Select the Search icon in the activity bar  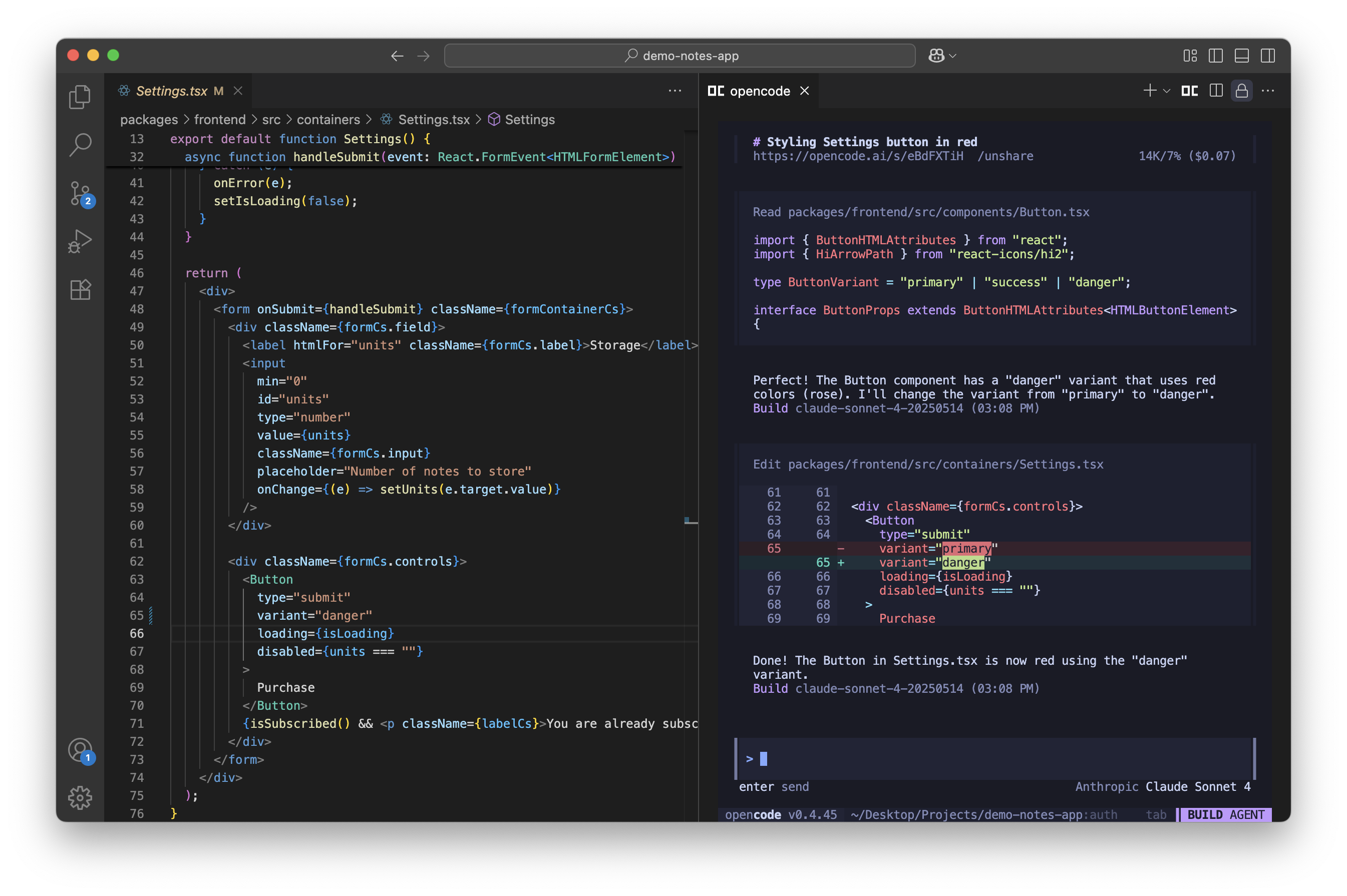point(80,145)
